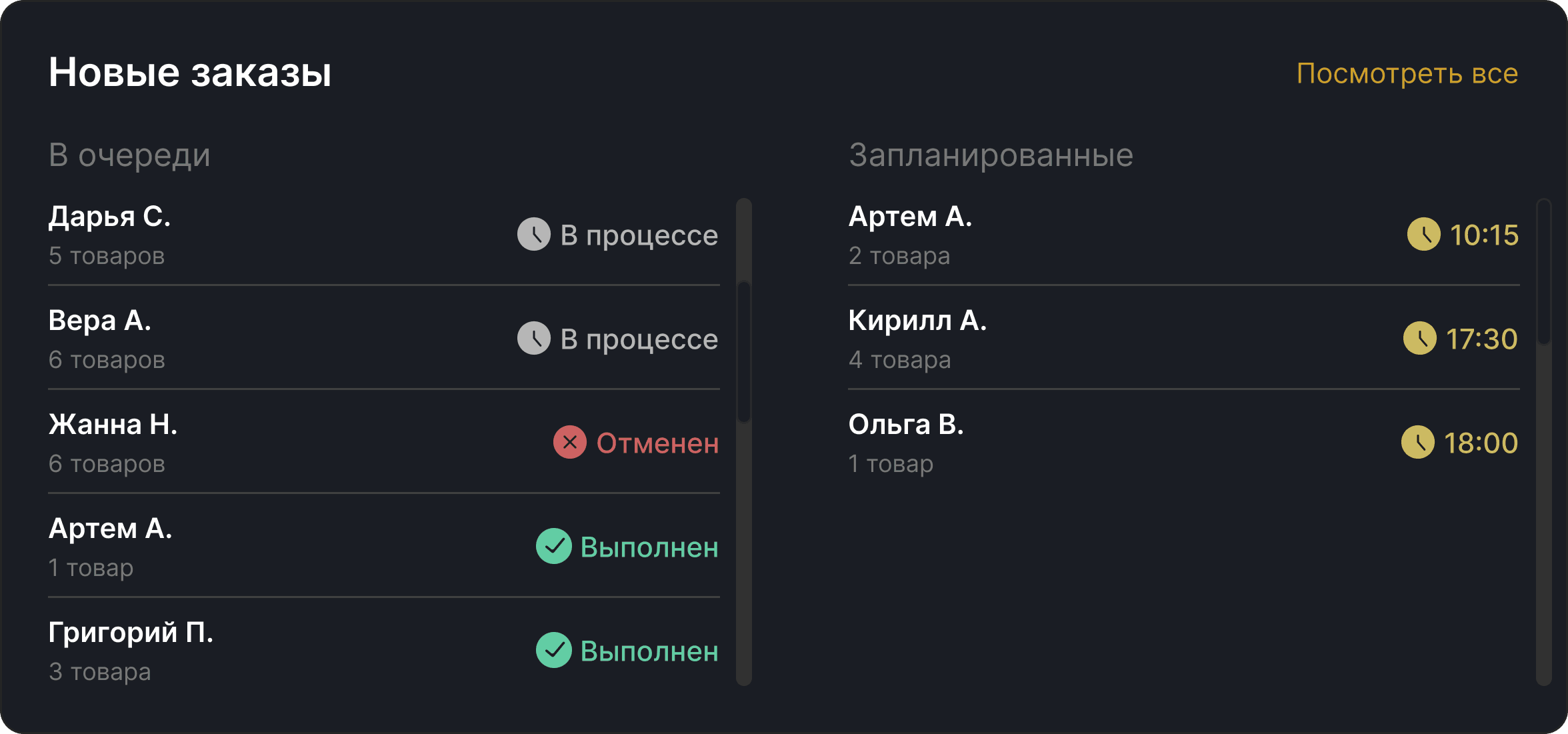Click the clock icon beside Вера А.
The image size is (1568, 734).
533,339
